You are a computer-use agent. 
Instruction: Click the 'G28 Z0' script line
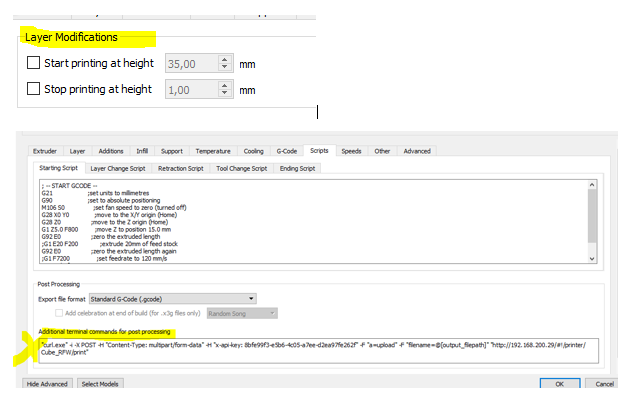tap(105, 222)
